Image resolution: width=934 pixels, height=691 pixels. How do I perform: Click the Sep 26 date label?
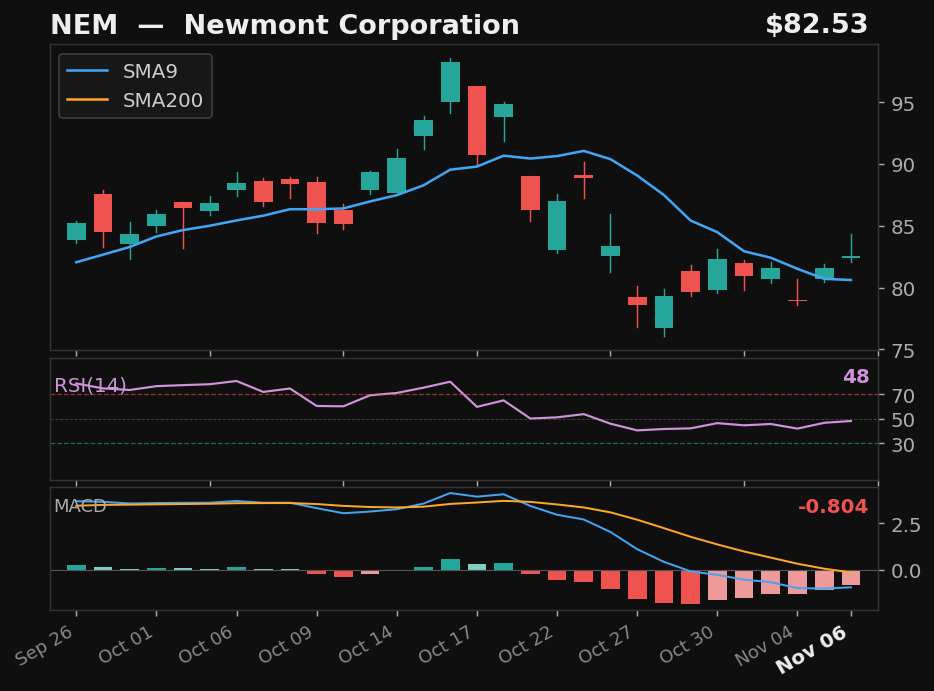tap(45, 646)
